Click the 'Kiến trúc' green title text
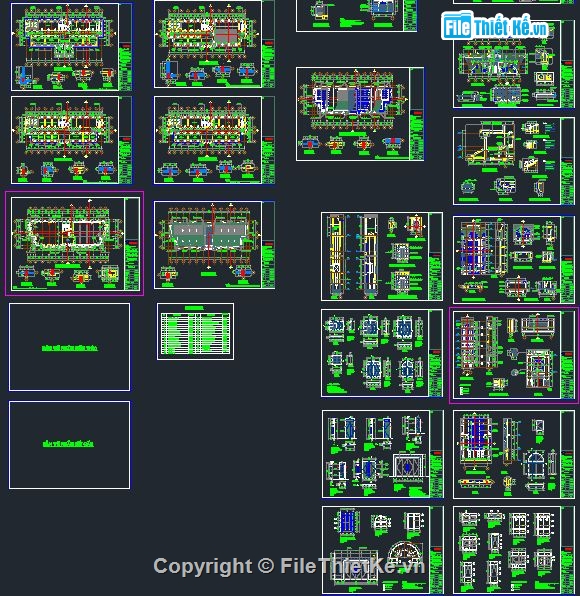The image size is (580, 596). 70,348
